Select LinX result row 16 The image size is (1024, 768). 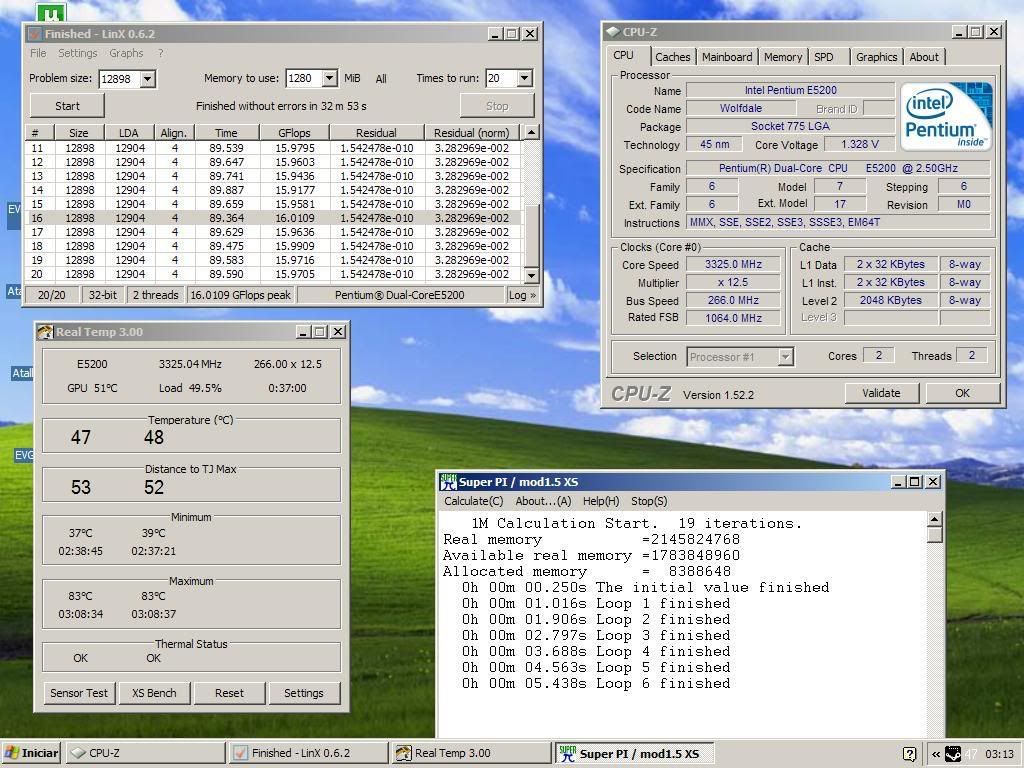274,218
